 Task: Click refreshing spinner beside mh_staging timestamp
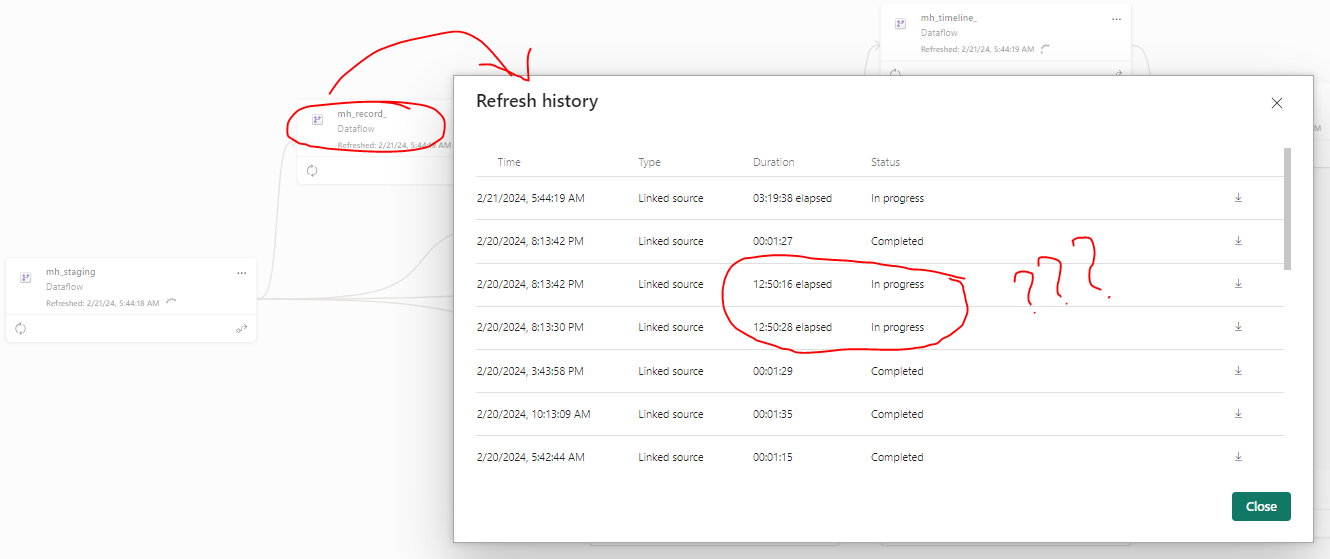(171, 302)
